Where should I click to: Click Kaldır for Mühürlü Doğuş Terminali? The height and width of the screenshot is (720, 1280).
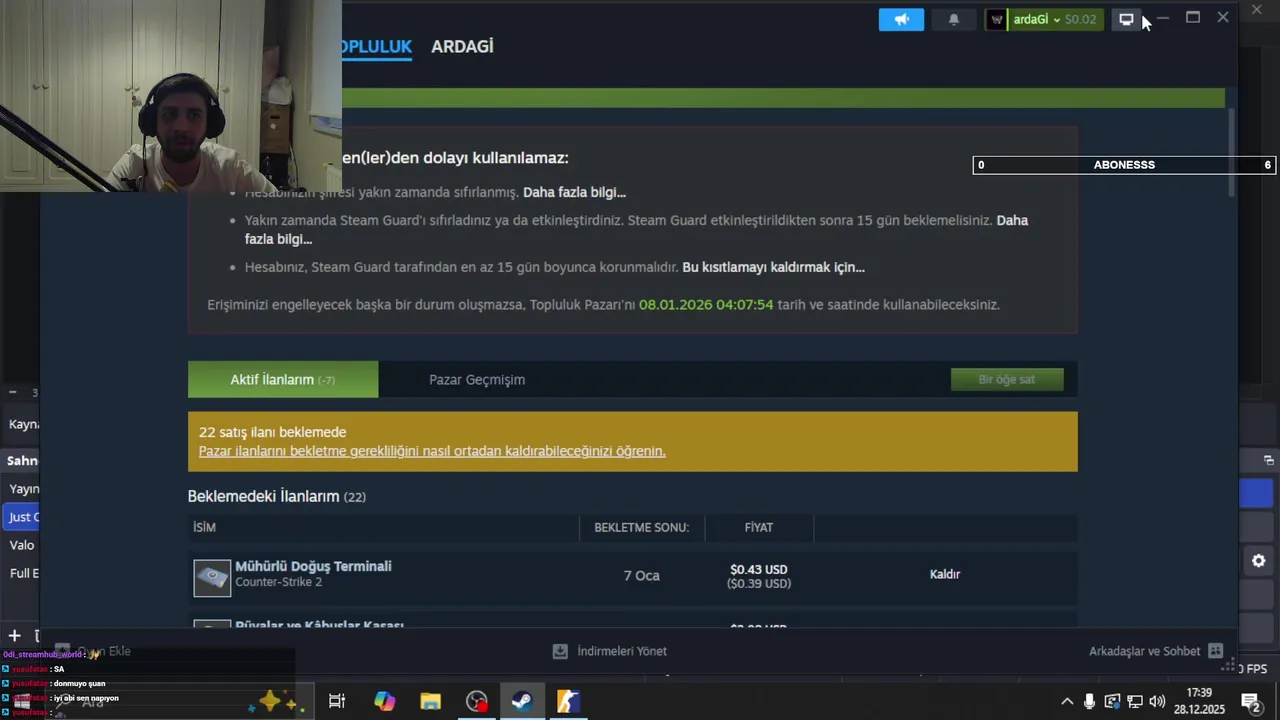pos(945,574)
